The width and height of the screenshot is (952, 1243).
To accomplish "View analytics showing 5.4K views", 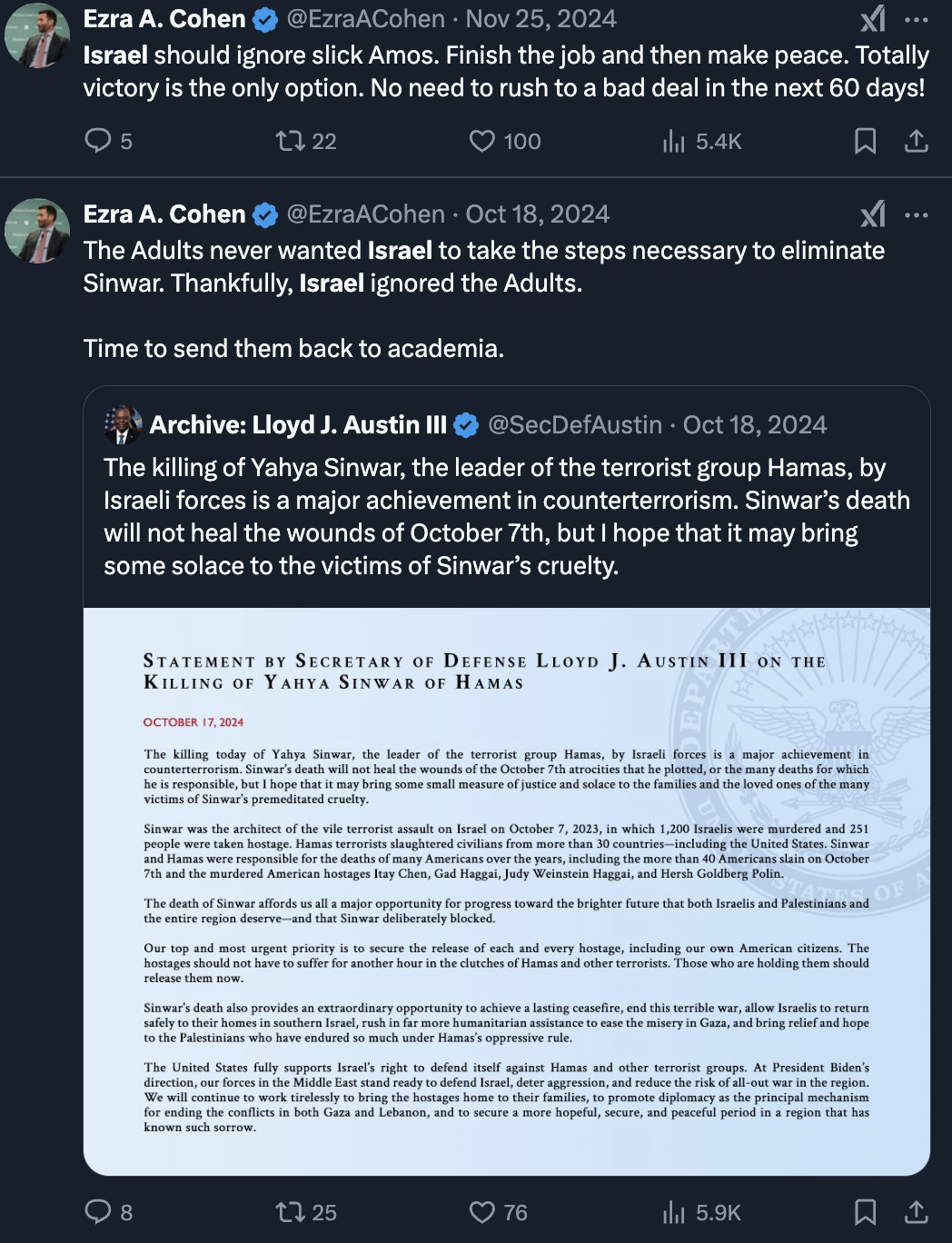I will (x=674, y=141).
